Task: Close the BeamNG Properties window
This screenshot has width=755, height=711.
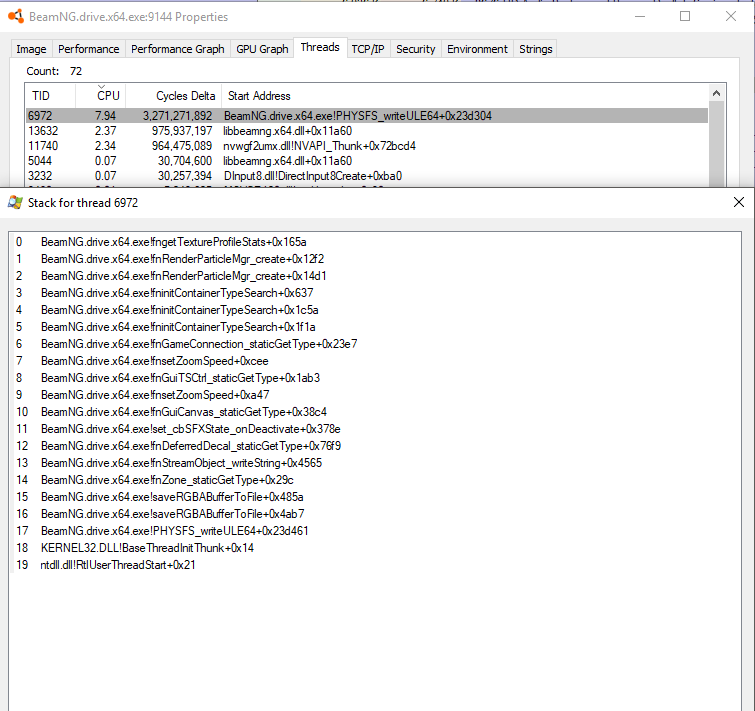Action: [730, 16]
